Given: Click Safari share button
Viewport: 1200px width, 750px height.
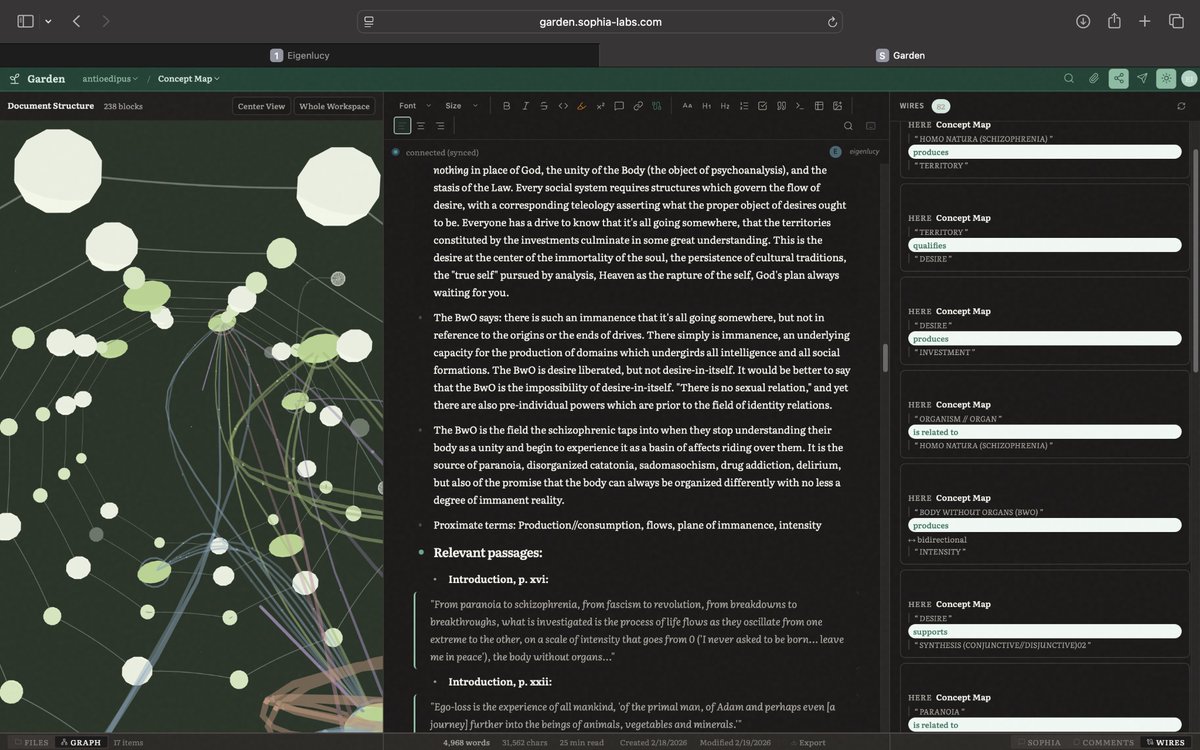Looking at the screenshot, I should [1114, 21].
